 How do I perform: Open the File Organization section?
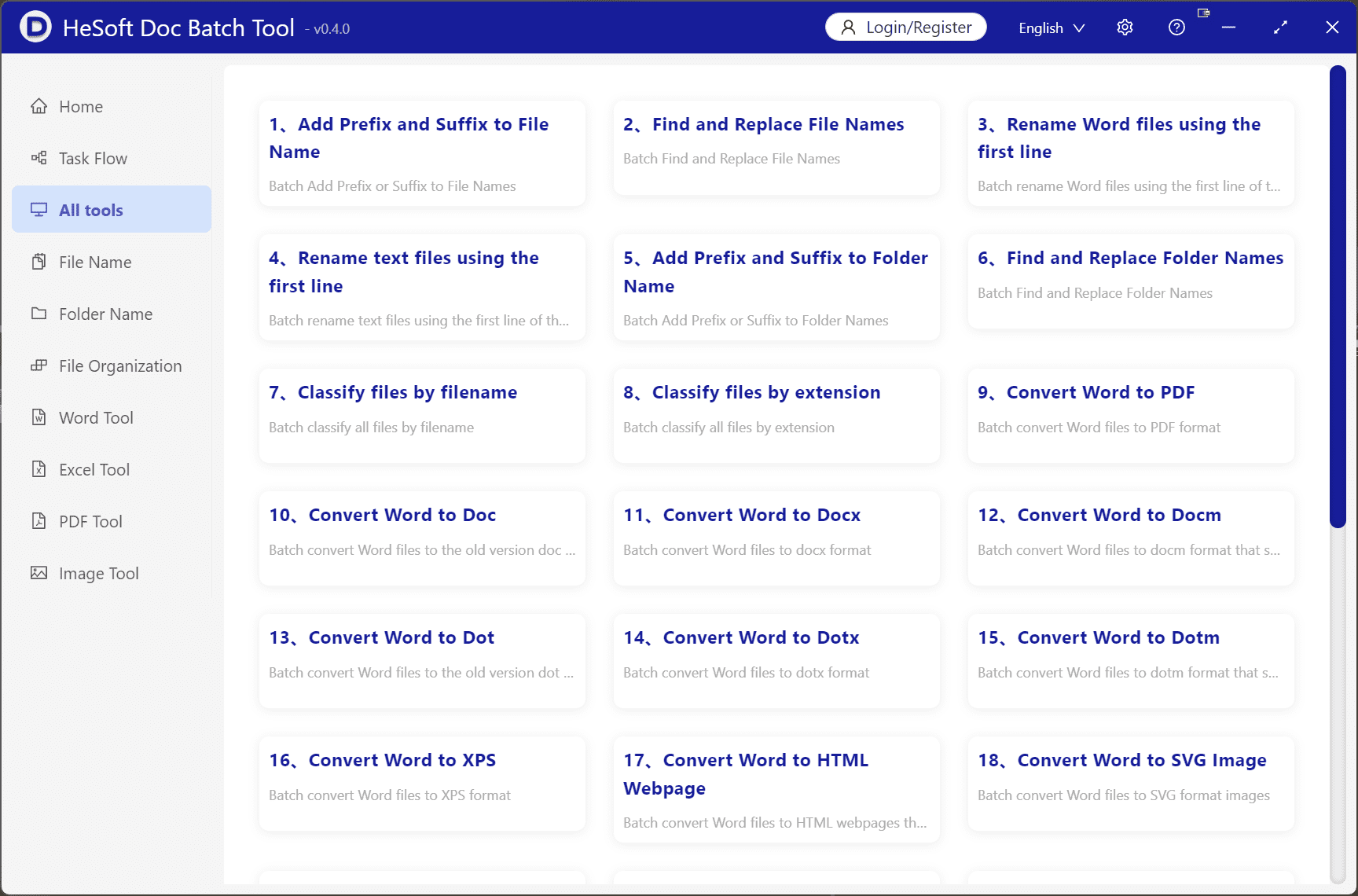[119, 365]
